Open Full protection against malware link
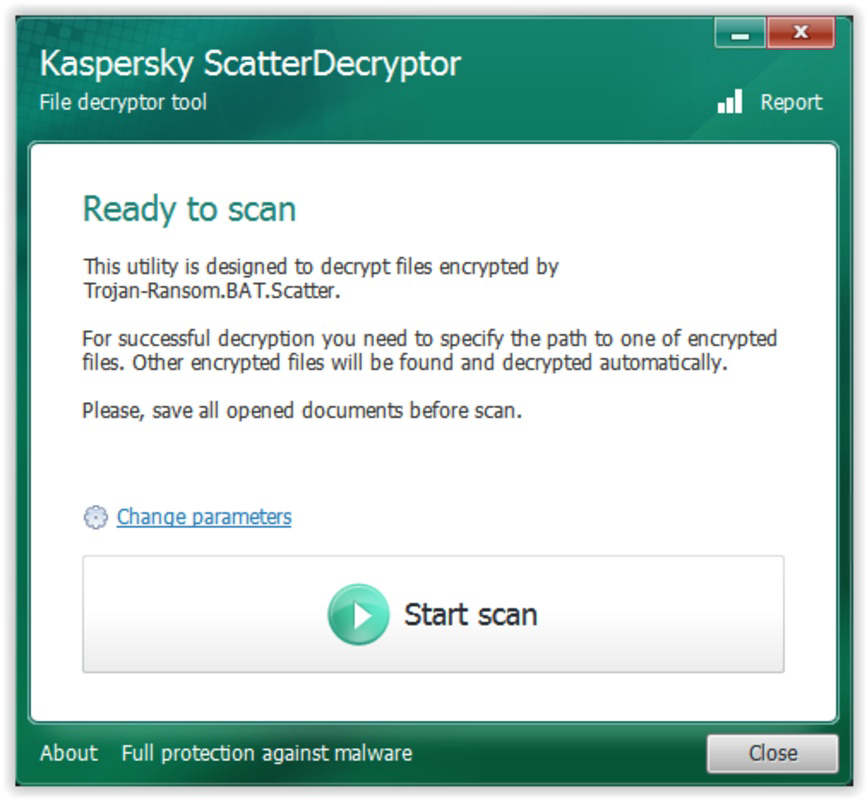 (267, 754)
